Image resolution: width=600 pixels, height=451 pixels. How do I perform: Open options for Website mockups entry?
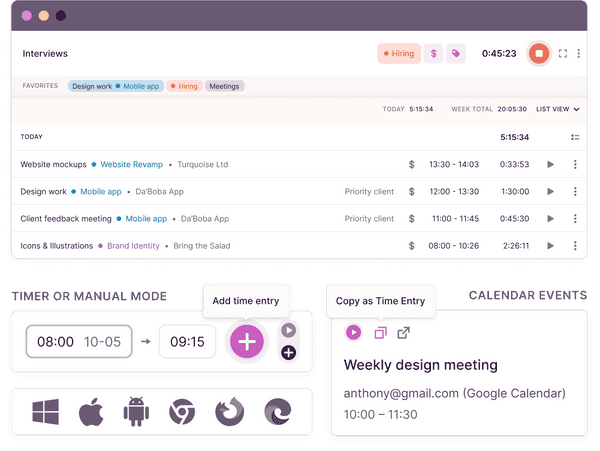(x=575, y=164)
